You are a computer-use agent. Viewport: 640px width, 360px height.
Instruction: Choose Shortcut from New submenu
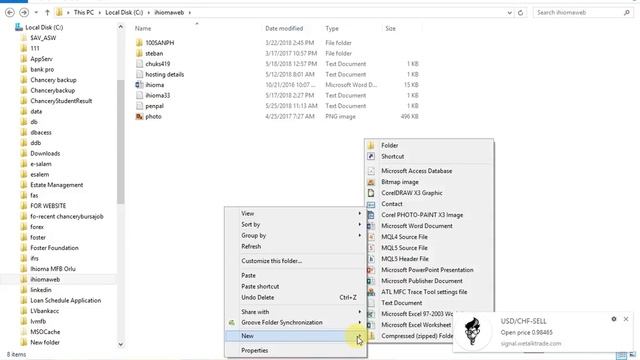point(429,156)
